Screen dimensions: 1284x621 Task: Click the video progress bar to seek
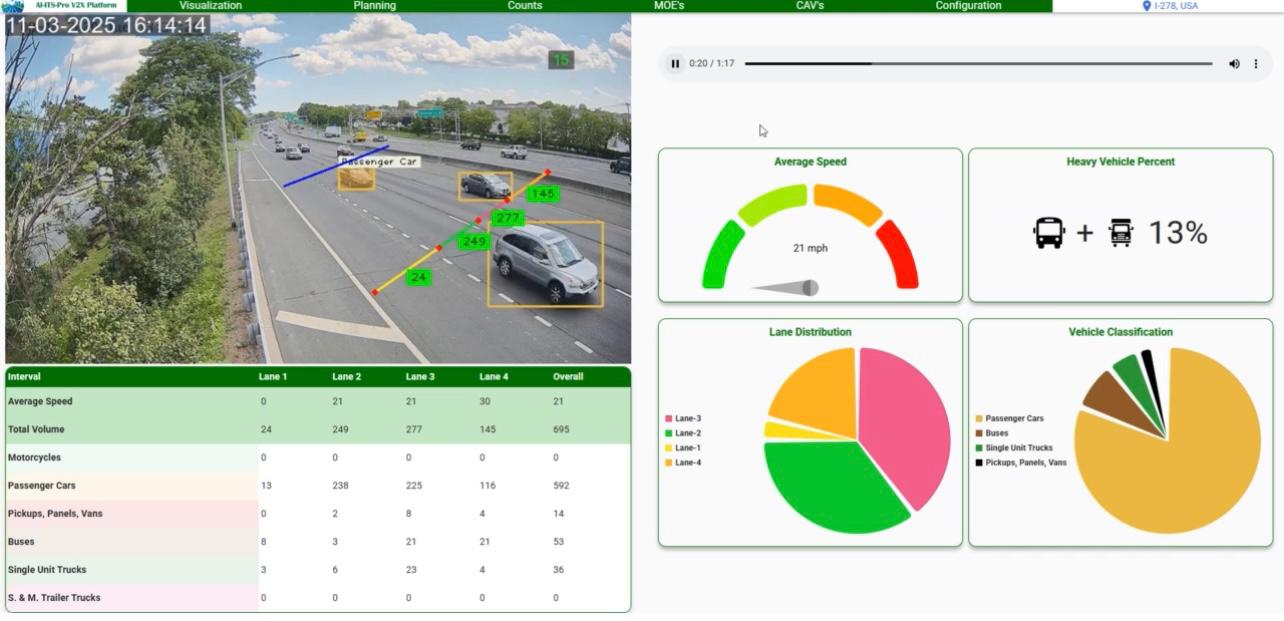980,62
